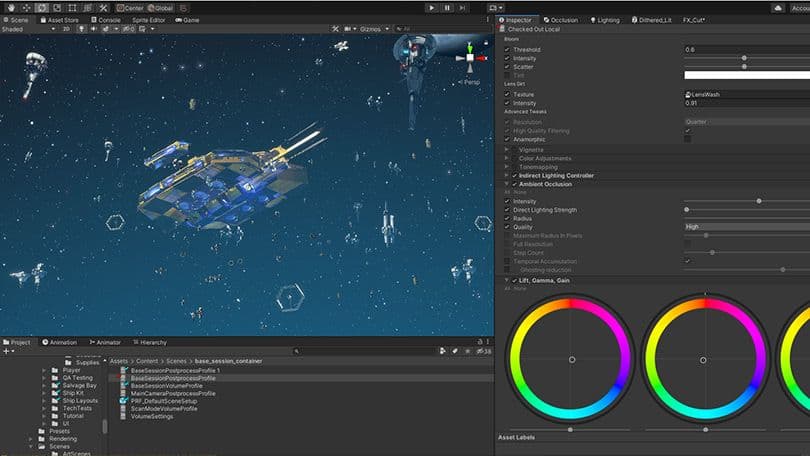Viewport: 810px width, 456px height.
Task: Click the Pause button
Action: 447,7
